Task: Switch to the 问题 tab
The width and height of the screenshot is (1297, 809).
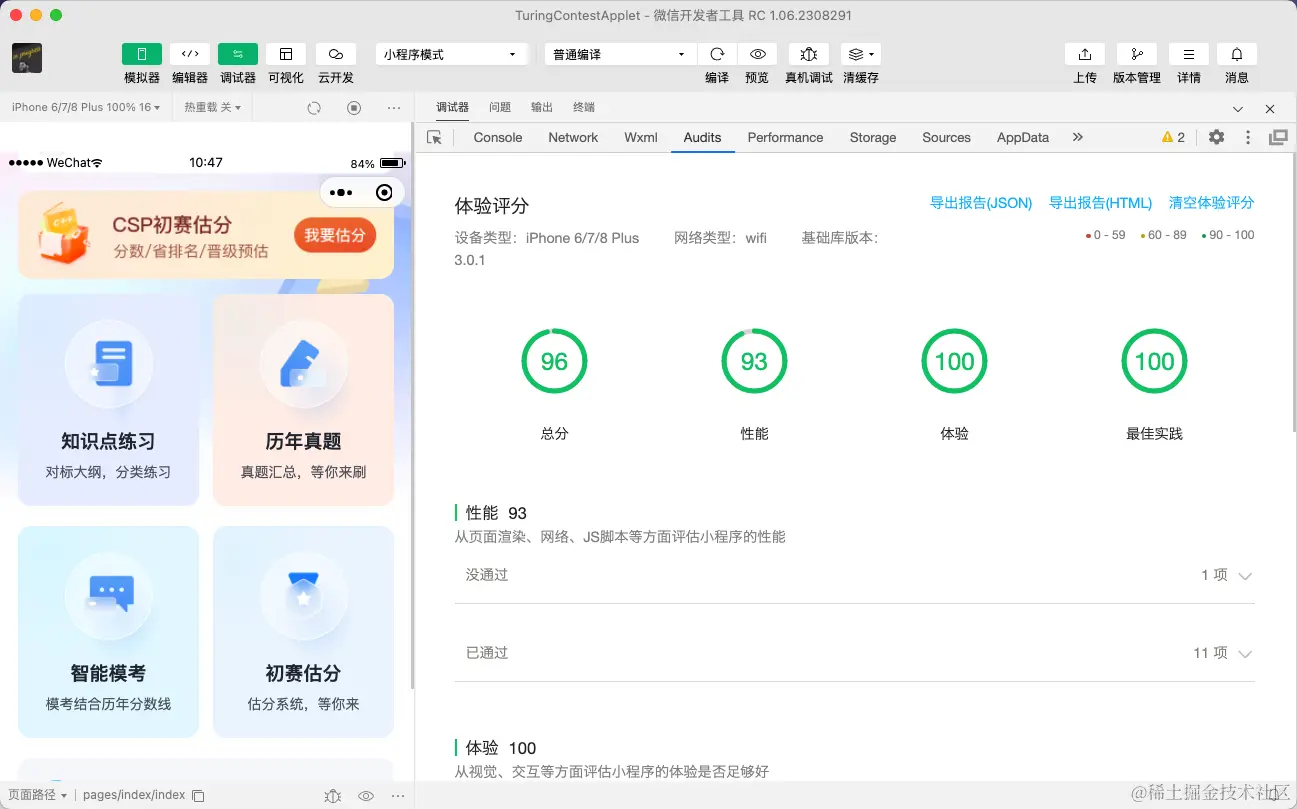Action: click(500, 107)
